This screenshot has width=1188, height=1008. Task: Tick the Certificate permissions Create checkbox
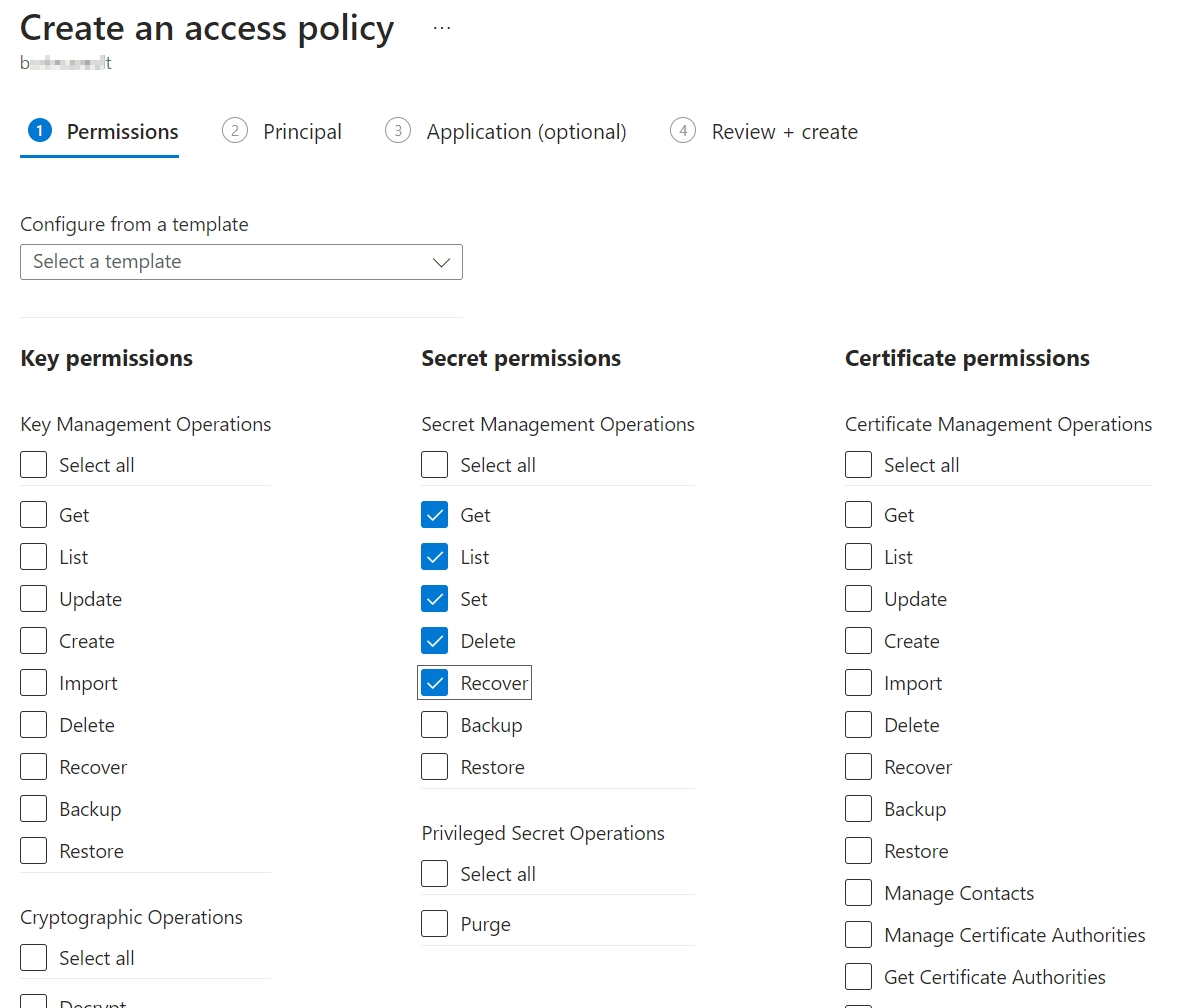858,641
